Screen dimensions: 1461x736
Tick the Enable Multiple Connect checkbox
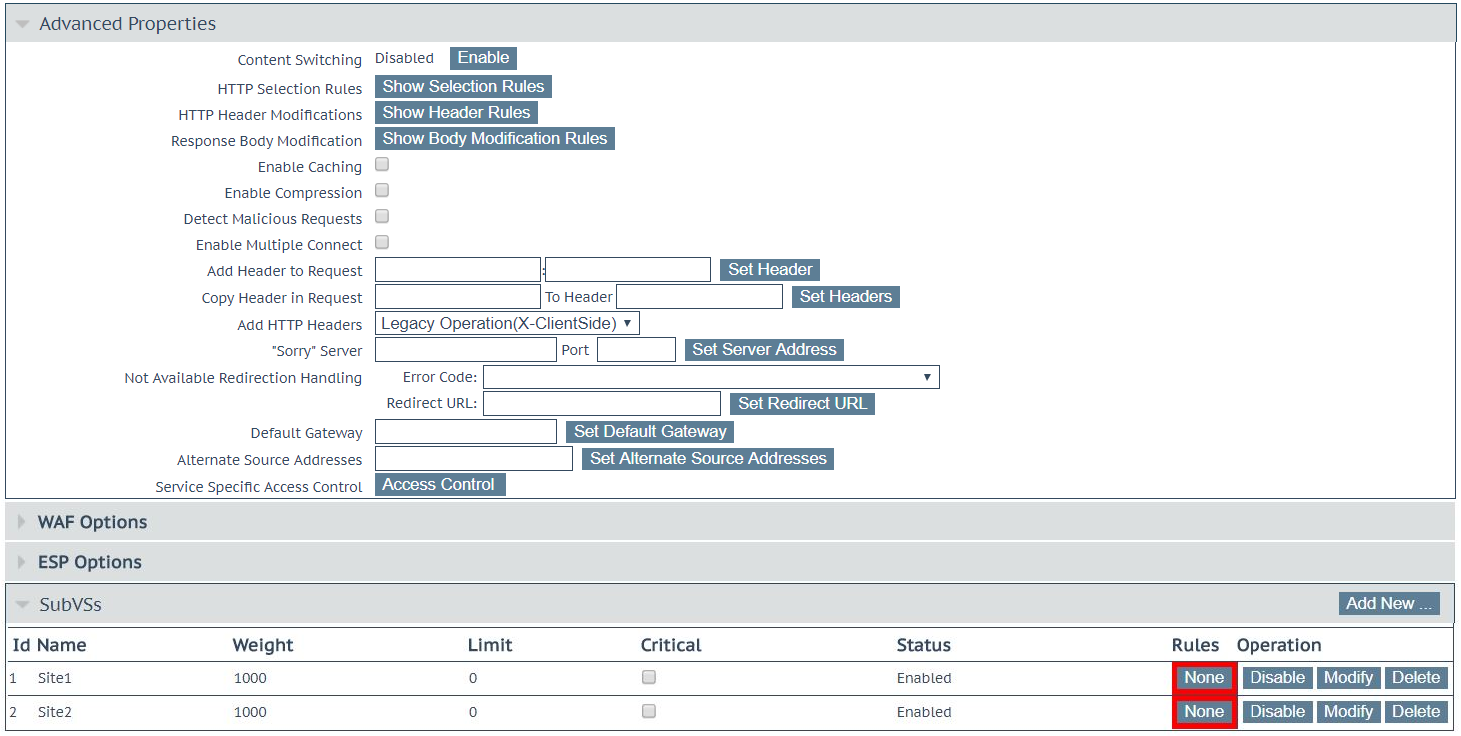(382, 243)
